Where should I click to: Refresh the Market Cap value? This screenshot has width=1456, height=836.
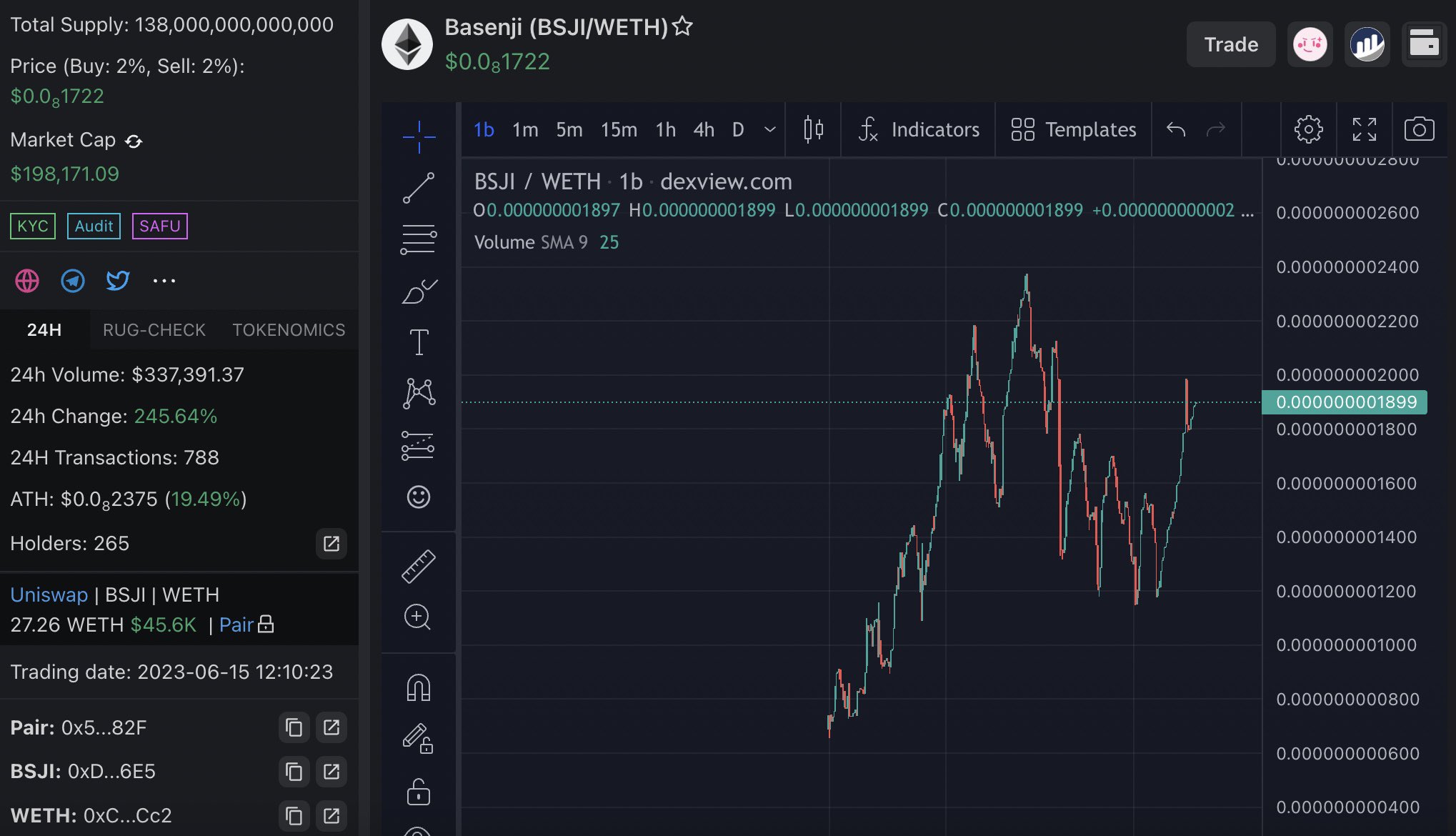tap(134, 141)
